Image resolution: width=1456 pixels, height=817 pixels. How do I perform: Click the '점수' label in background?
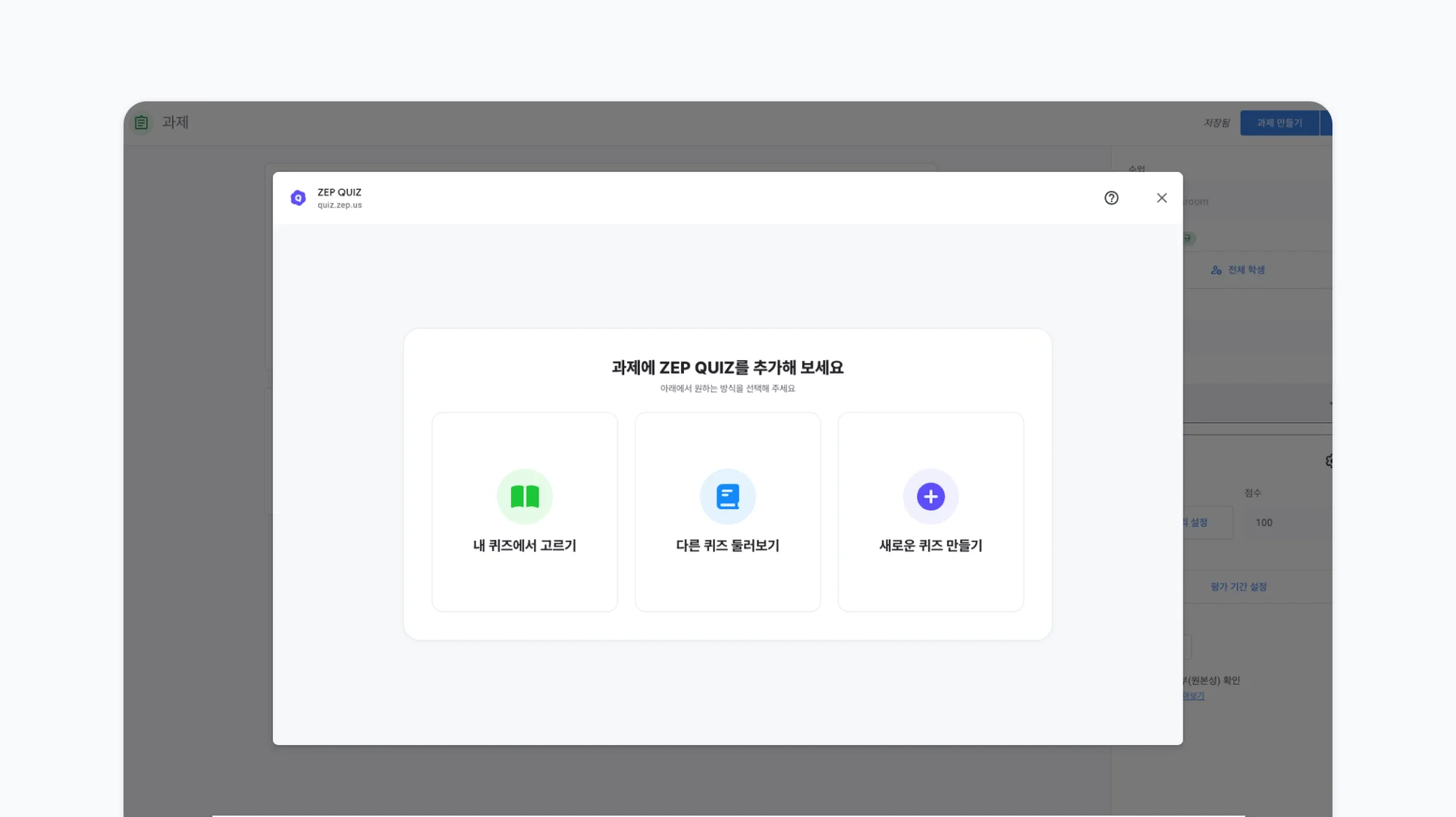click(x=1252, y=493)
